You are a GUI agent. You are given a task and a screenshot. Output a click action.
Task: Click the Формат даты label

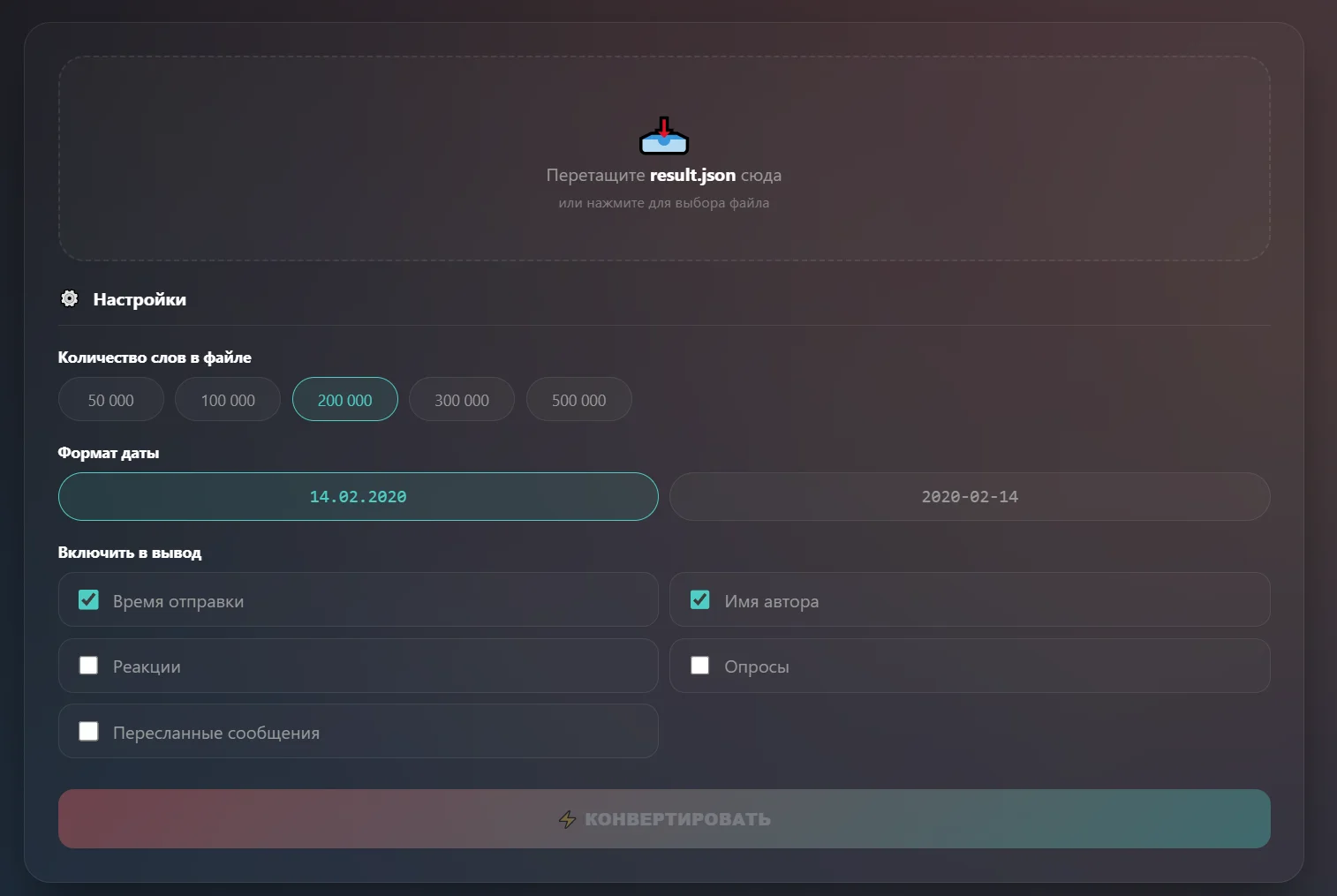[x=109, y=453]
